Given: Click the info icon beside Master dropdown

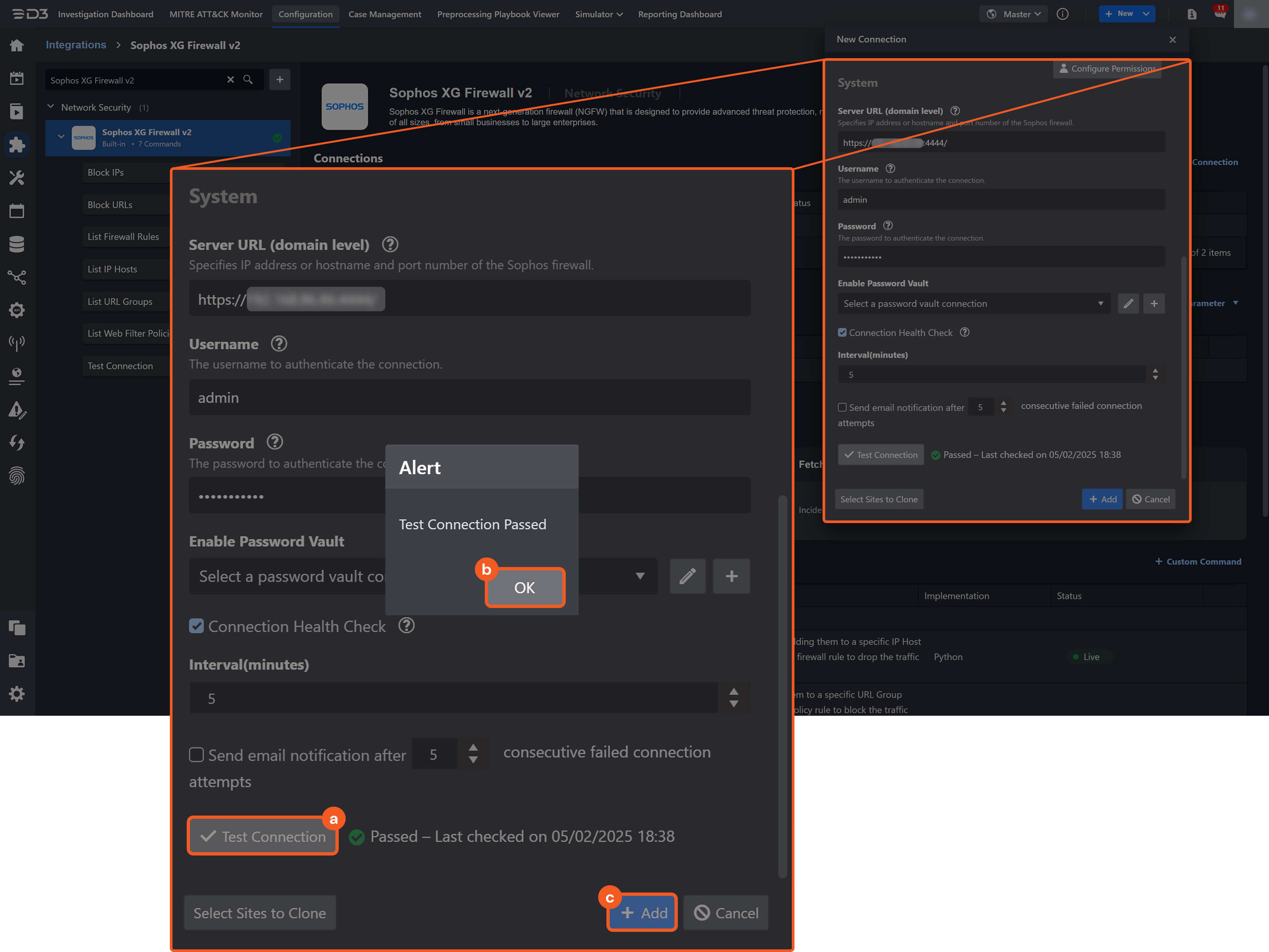Looking at the screenshot, I should (1062, 14).
